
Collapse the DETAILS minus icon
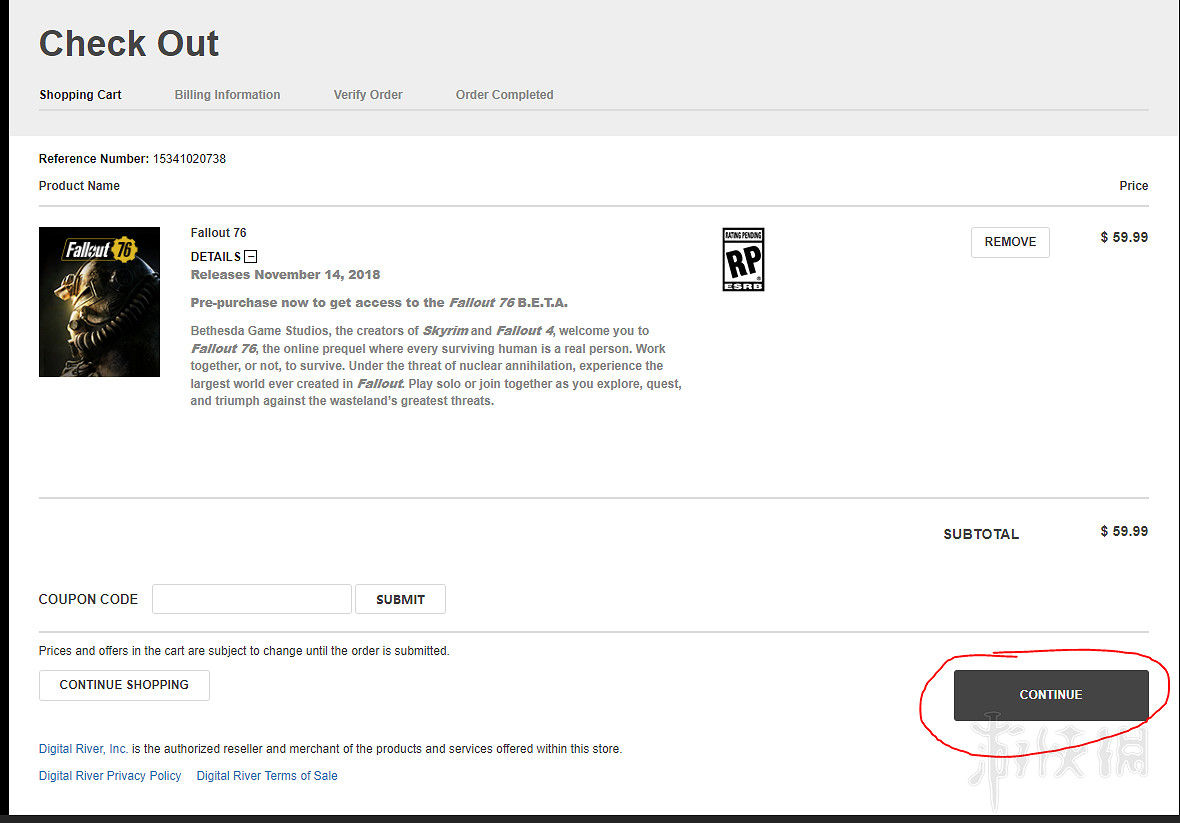251,257
